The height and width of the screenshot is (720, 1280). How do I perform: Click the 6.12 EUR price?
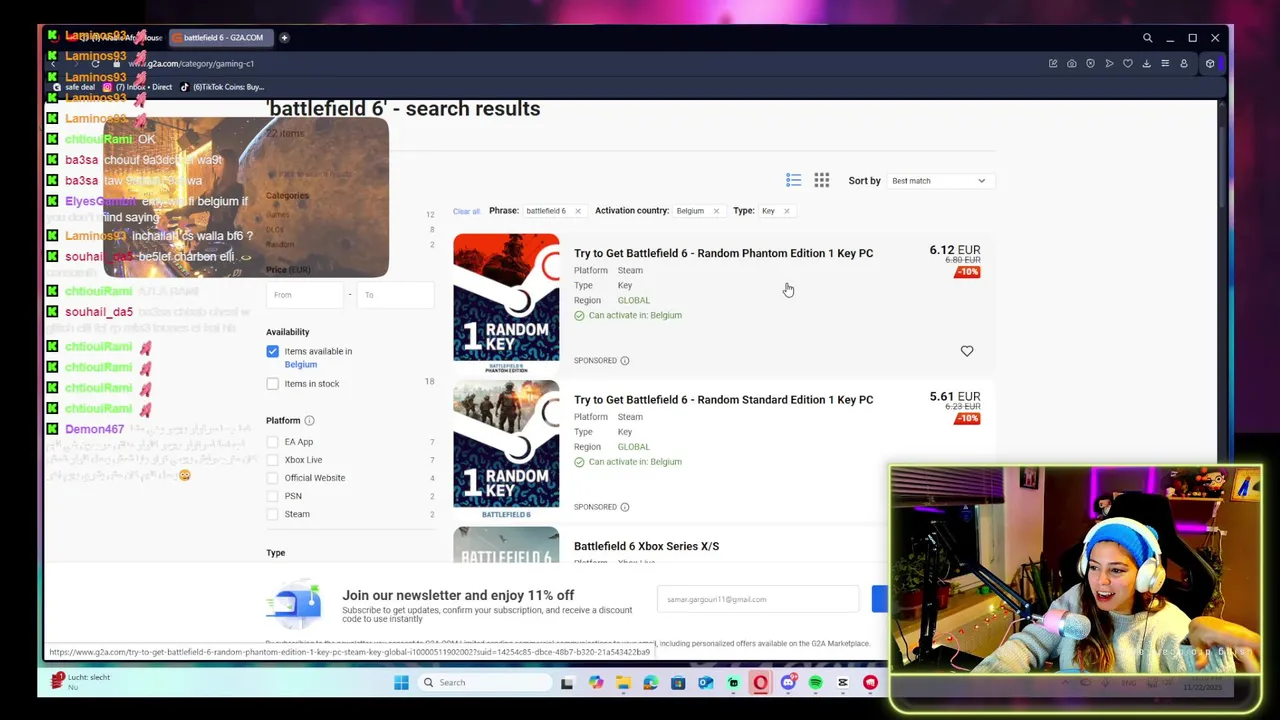(954, 250)
